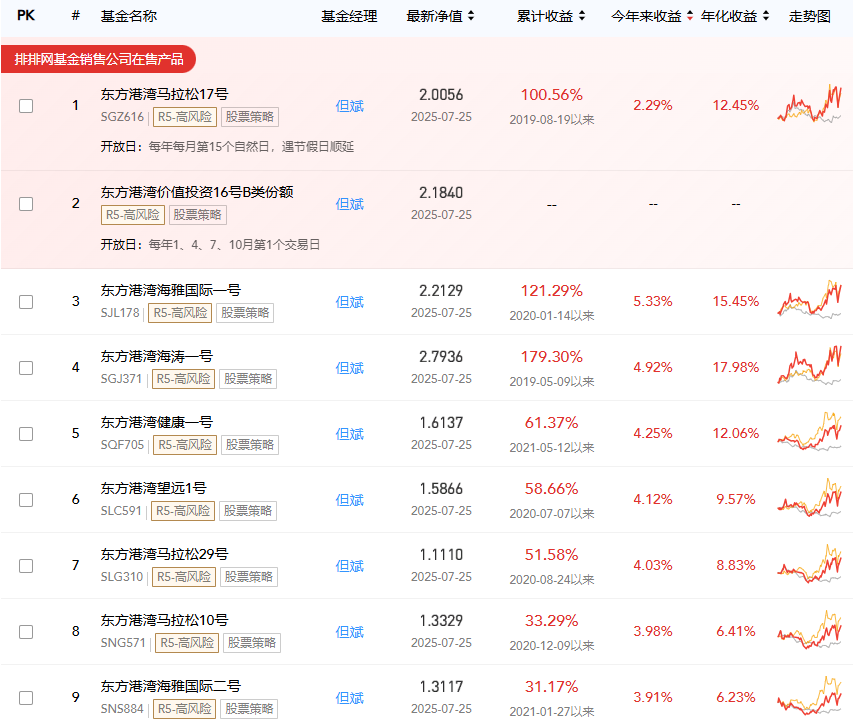
Task: Click the annualized return 12.06%
Action: coord(736,433)
